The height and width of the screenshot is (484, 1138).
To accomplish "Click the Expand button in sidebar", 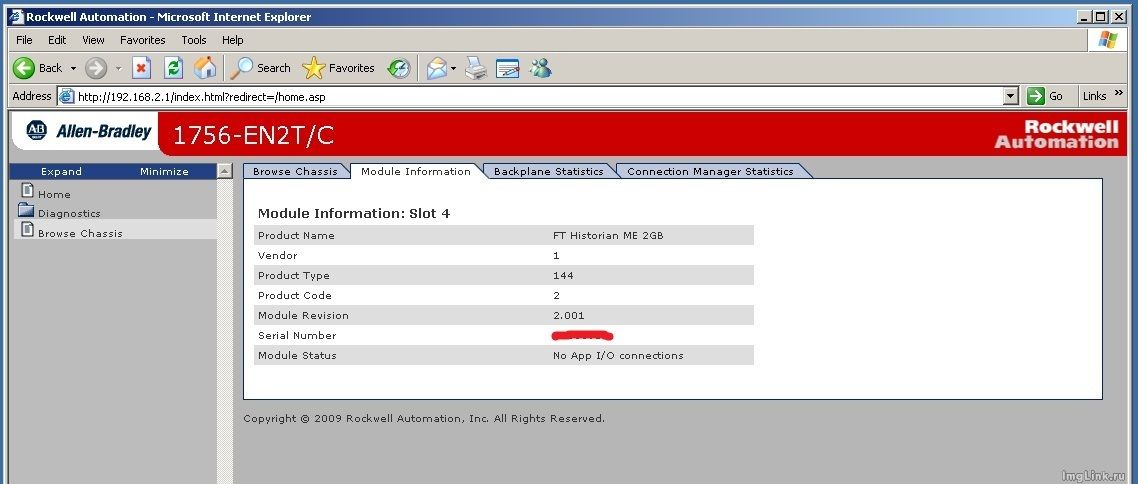I will (x=61, y=171).
